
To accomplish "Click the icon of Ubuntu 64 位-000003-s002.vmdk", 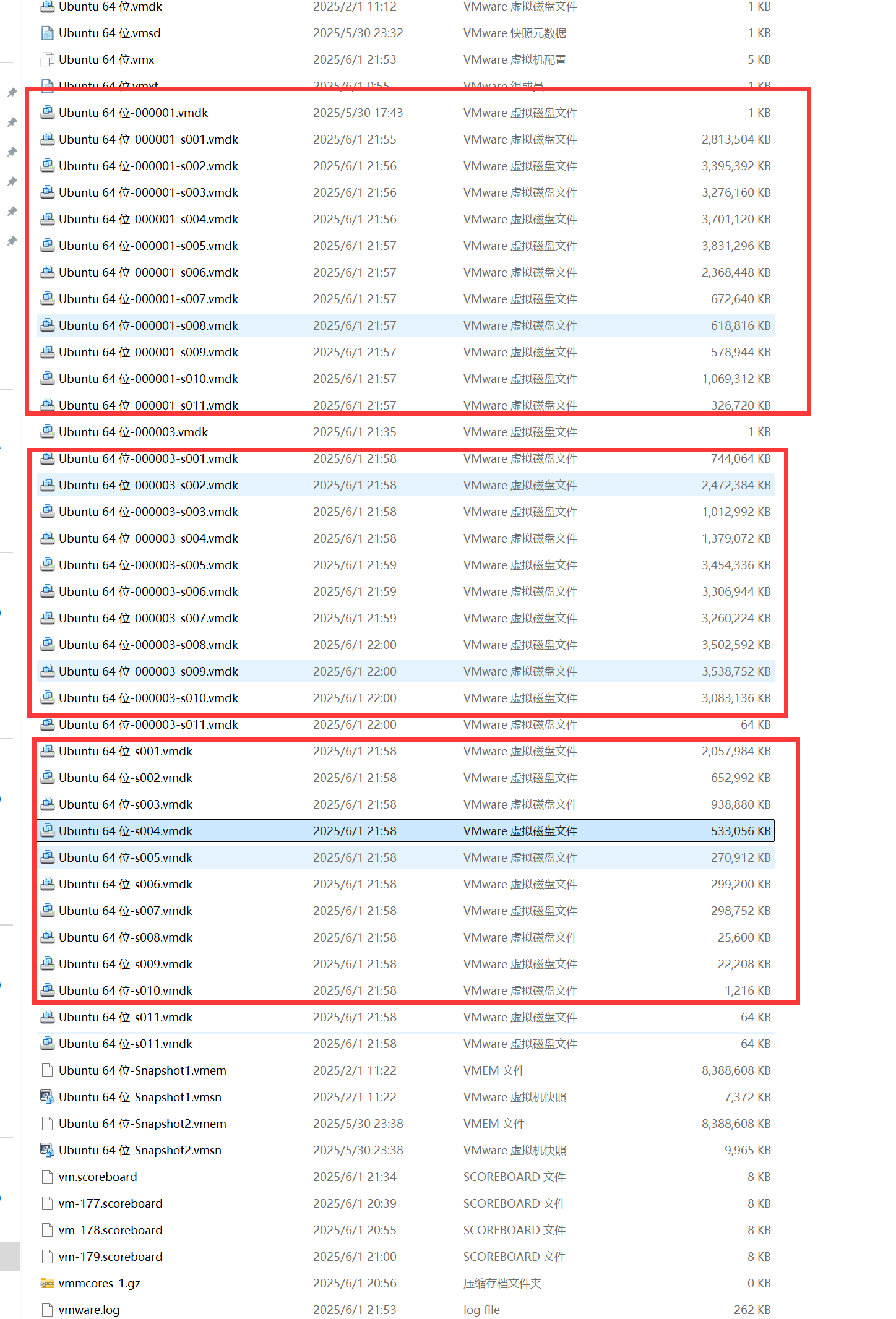I will pyautogui.click(x=47, y=485).
